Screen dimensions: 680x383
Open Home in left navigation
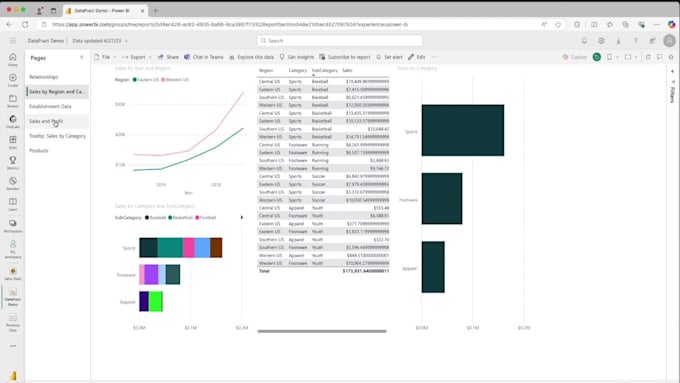tap(13, 59)
